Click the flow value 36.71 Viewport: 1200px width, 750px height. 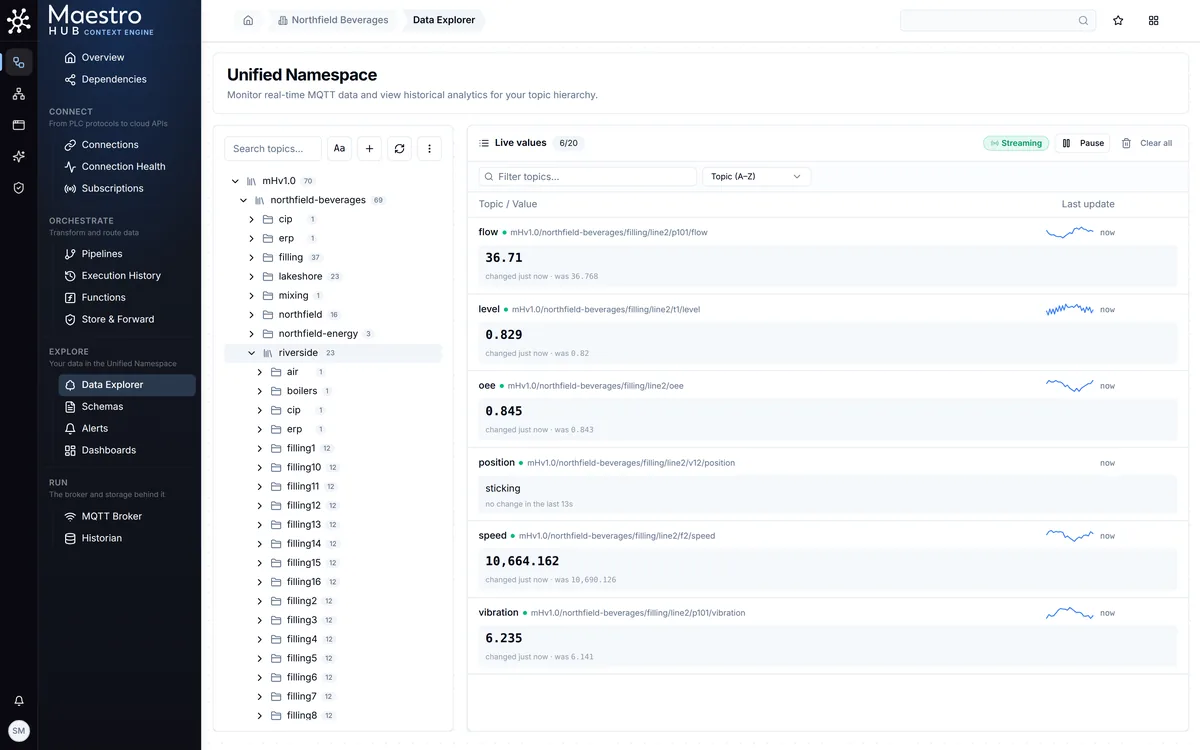pos(504,257)
